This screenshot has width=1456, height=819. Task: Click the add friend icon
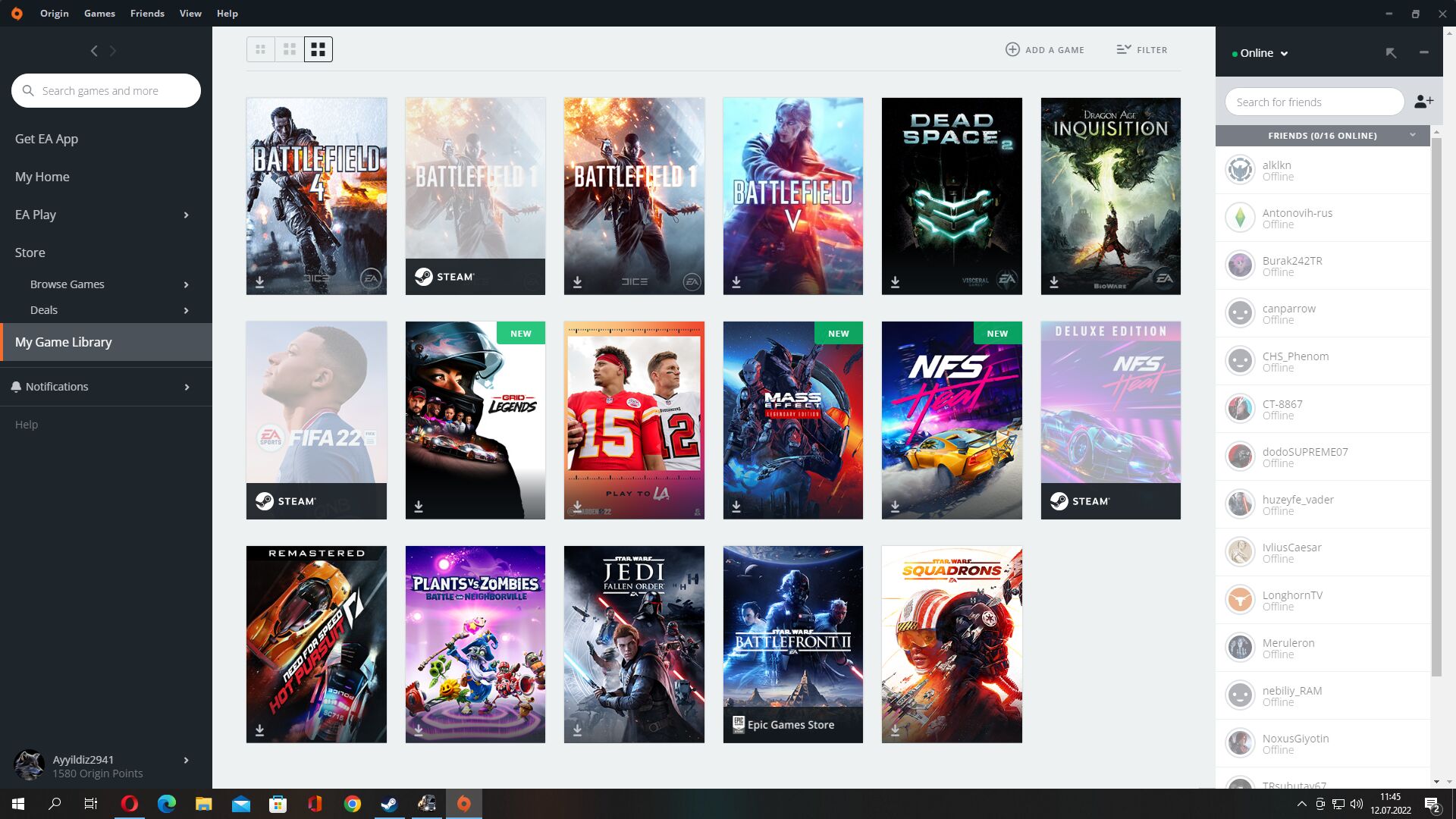tap(1423, 102)
